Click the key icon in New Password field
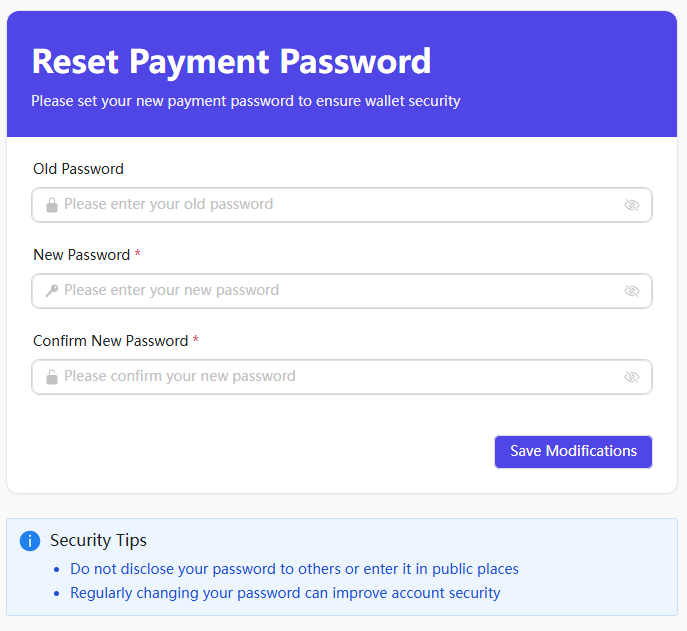The width and height of the screenshot is (687, 631). [x=52, y=291]
